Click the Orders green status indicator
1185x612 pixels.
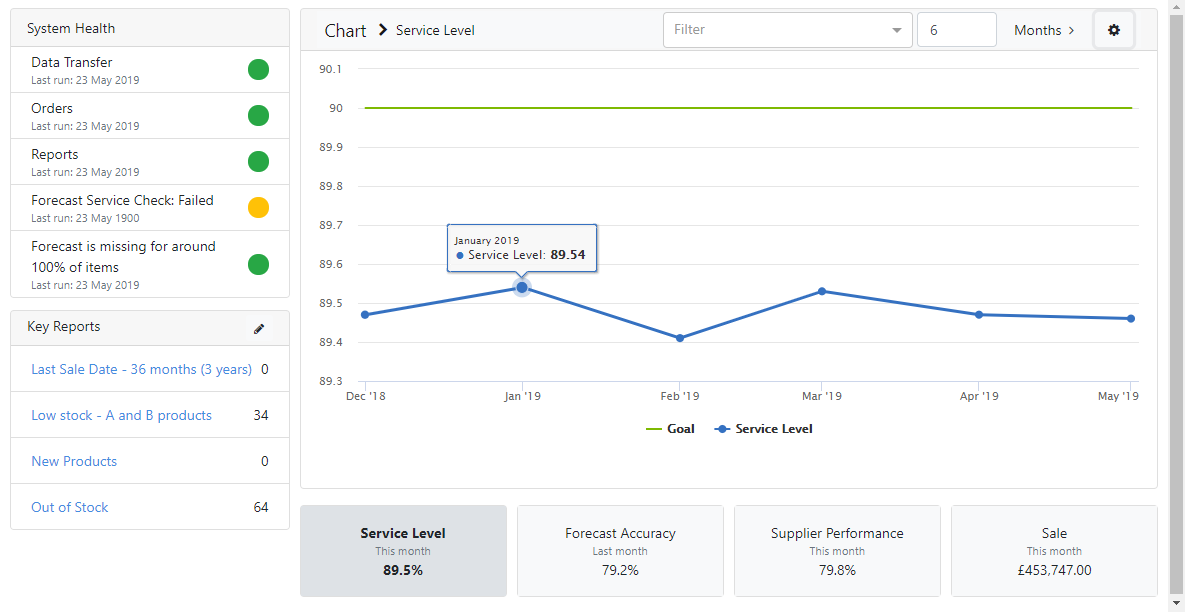click(x=258, y=116)
